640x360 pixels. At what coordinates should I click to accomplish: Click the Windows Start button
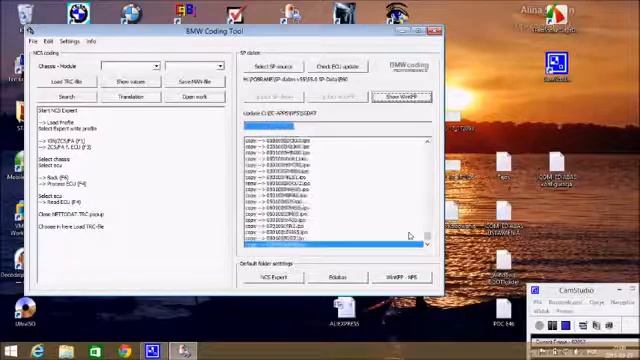(11, 351)
